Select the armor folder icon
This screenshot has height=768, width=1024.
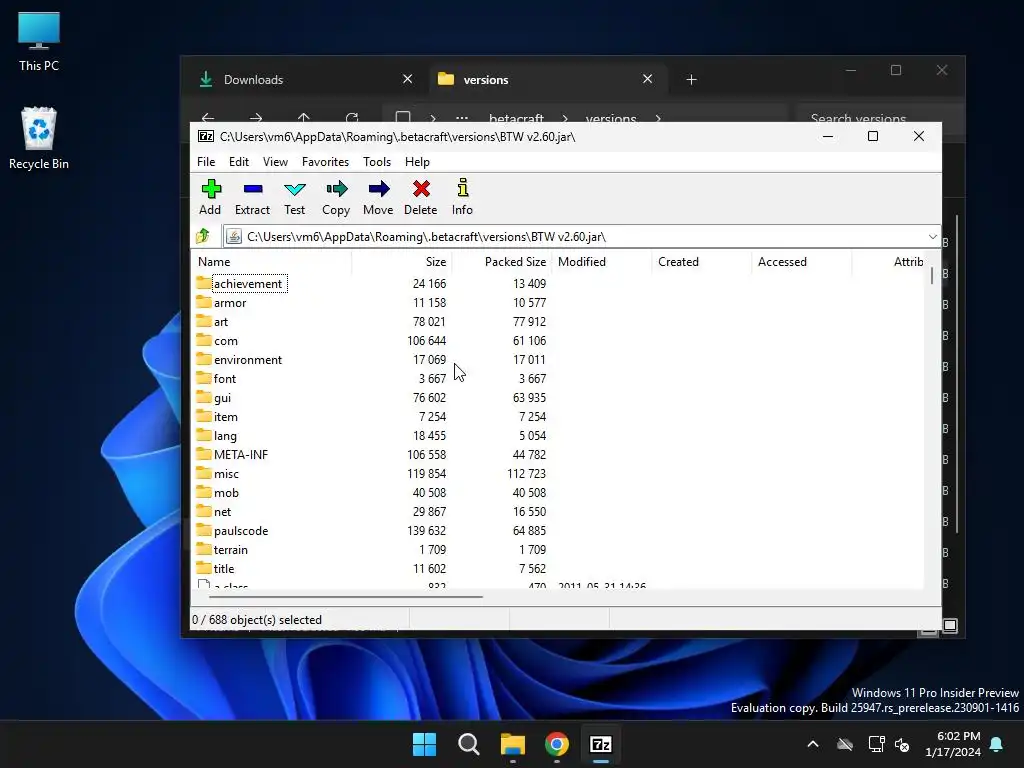click(204, 302)
